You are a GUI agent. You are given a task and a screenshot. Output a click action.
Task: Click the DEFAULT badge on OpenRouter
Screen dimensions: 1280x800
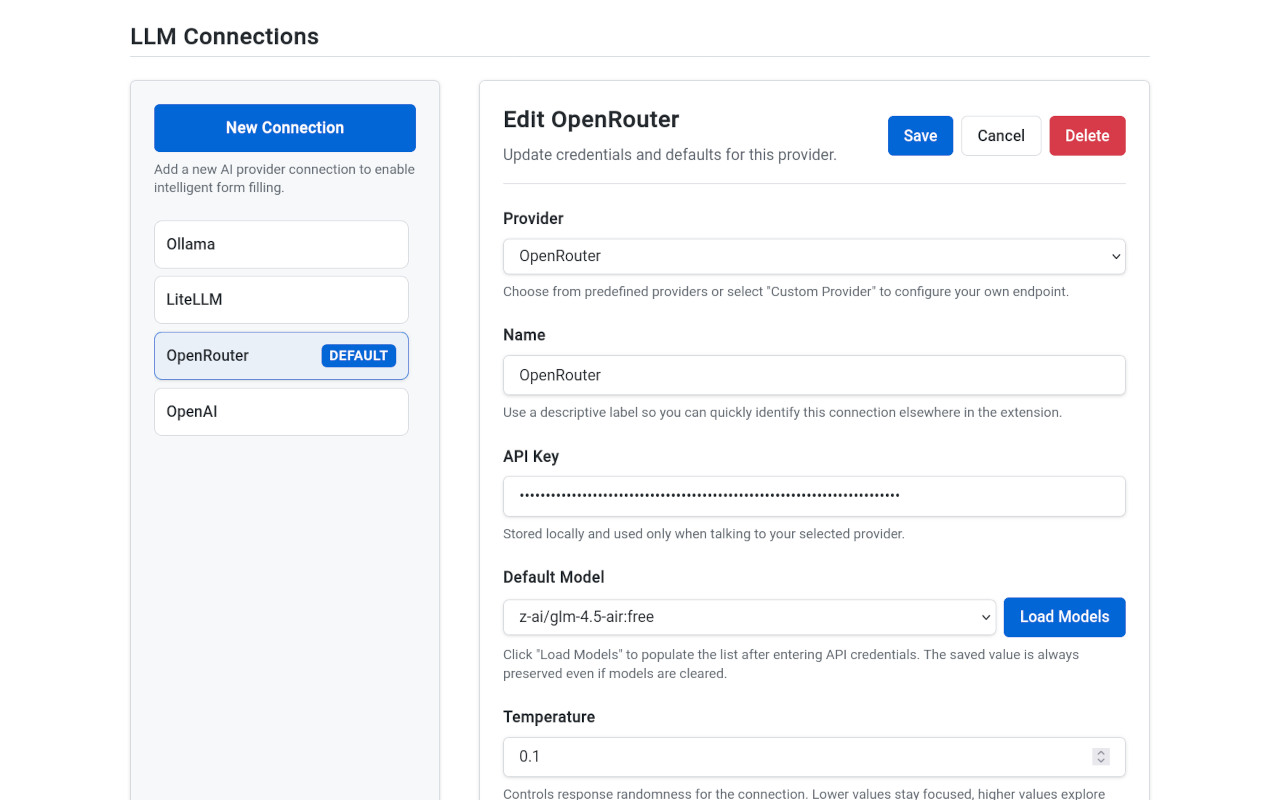(x=358, y=356)
